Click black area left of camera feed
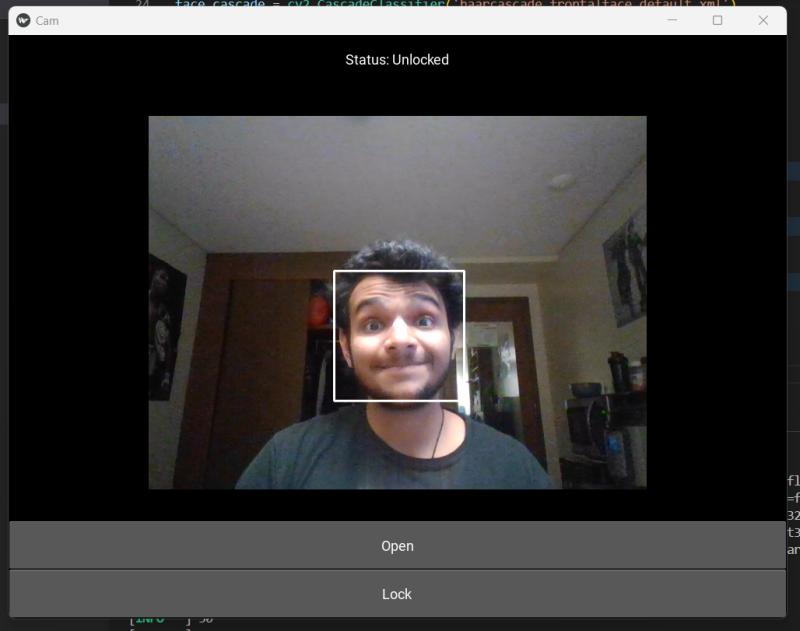800x631 pixels. pos(78,300)
